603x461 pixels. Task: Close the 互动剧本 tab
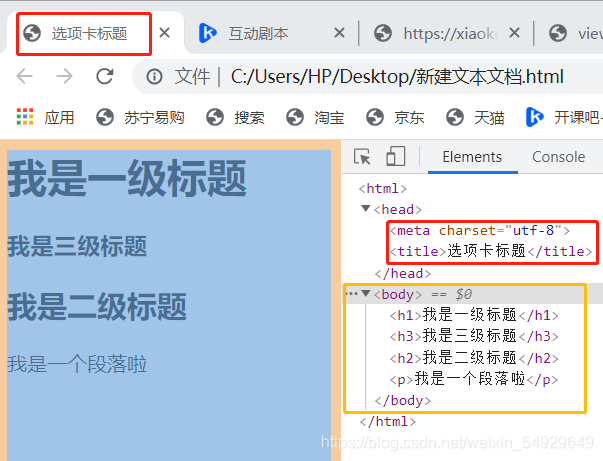tap(339, 33)
